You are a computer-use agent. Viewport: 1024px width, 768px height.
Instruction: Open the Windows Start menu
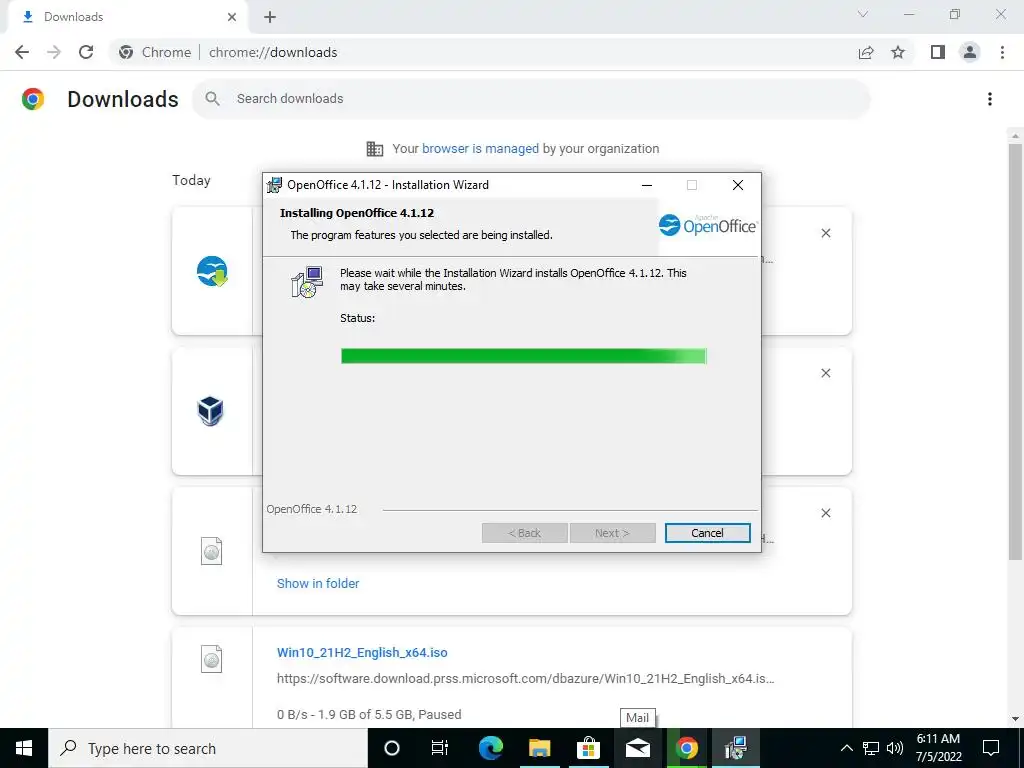pyautogui.click(x=24, y=748)
